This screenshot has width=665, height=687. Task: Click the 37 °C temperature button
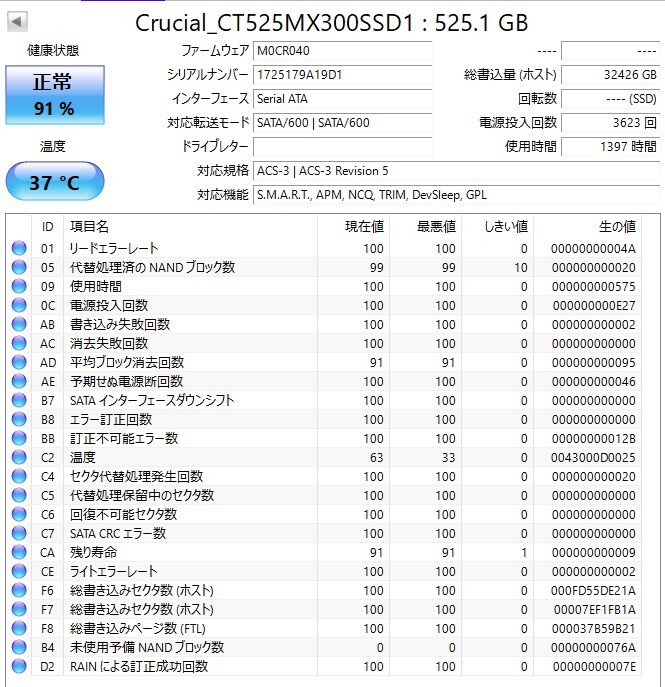tap(55, 182)
